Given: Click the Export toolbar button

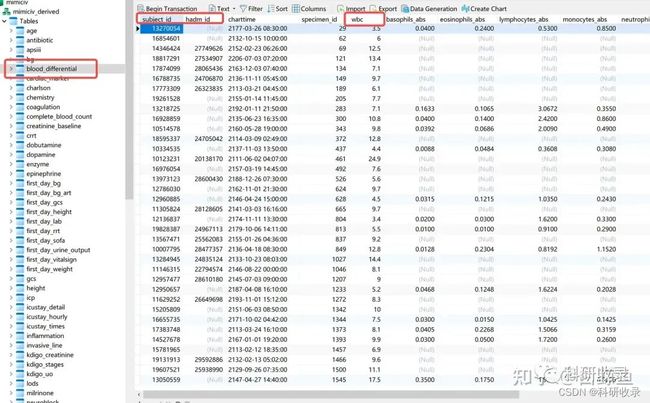Looking at the screenshot, I should click(x=383, y=9).
